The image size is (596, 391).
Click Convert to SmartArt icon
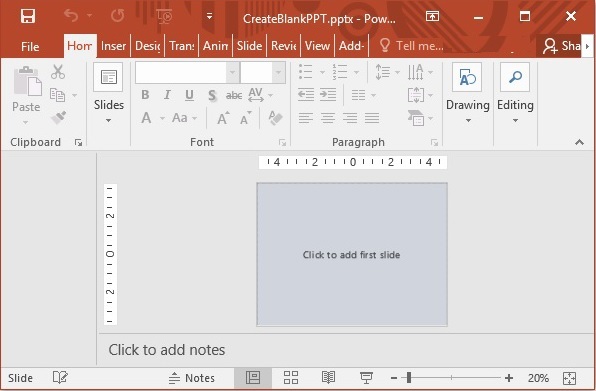(x=416, y=118)
